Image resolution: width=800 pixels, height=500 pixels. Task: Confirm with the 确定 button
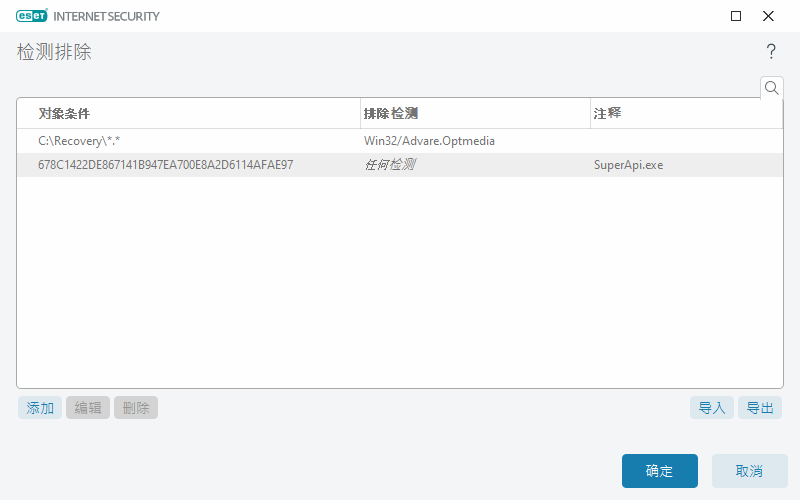pyautogui.click(x=660, y=471)
